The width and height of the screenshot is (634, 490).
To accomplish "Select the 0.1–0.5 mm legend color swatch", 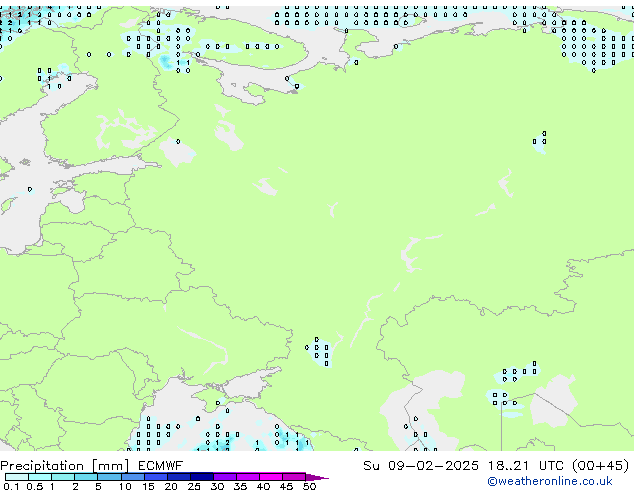I will (17, 477).
